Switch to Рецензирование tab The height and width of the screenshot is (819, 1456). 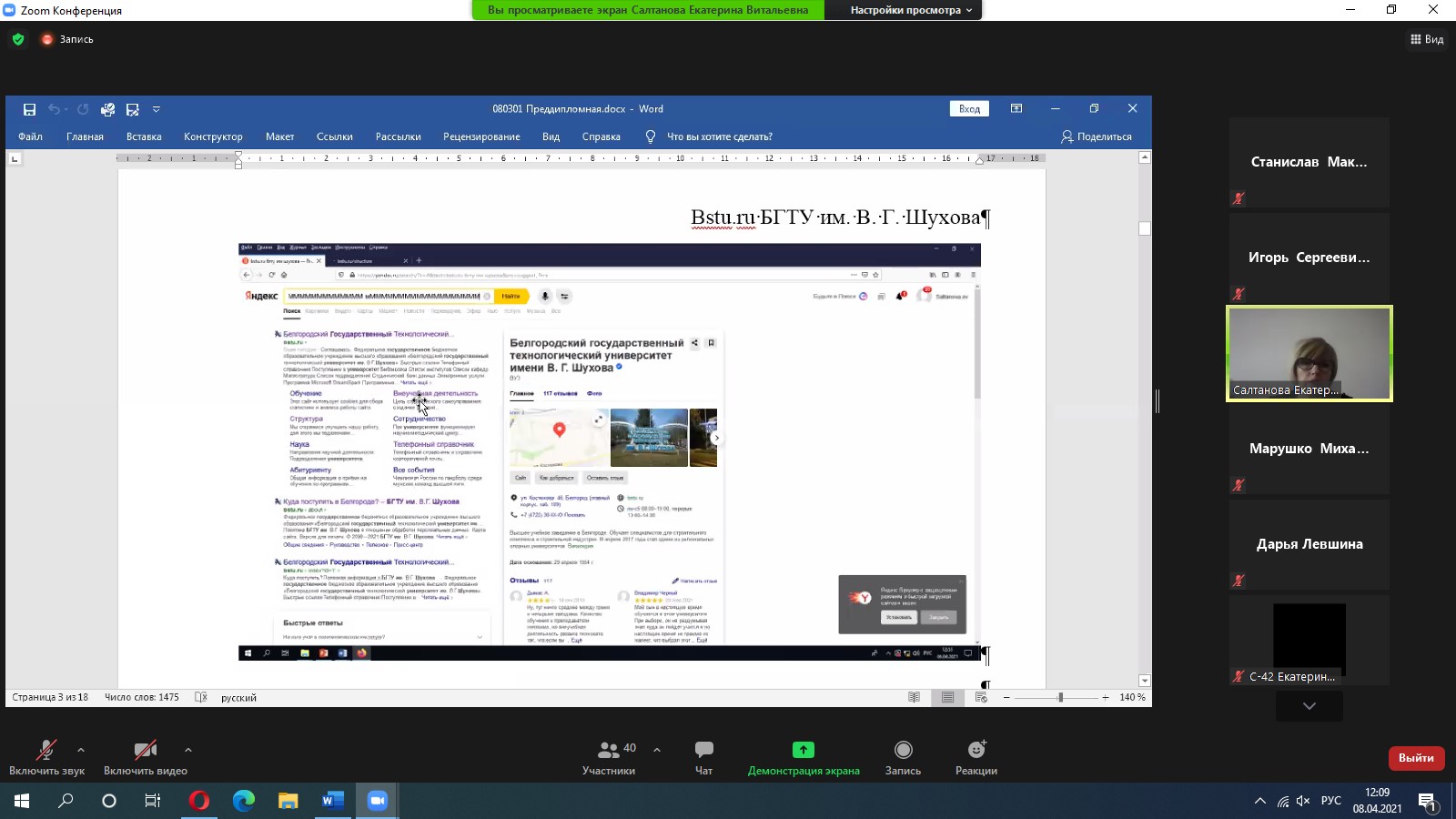tap(481, 136)
